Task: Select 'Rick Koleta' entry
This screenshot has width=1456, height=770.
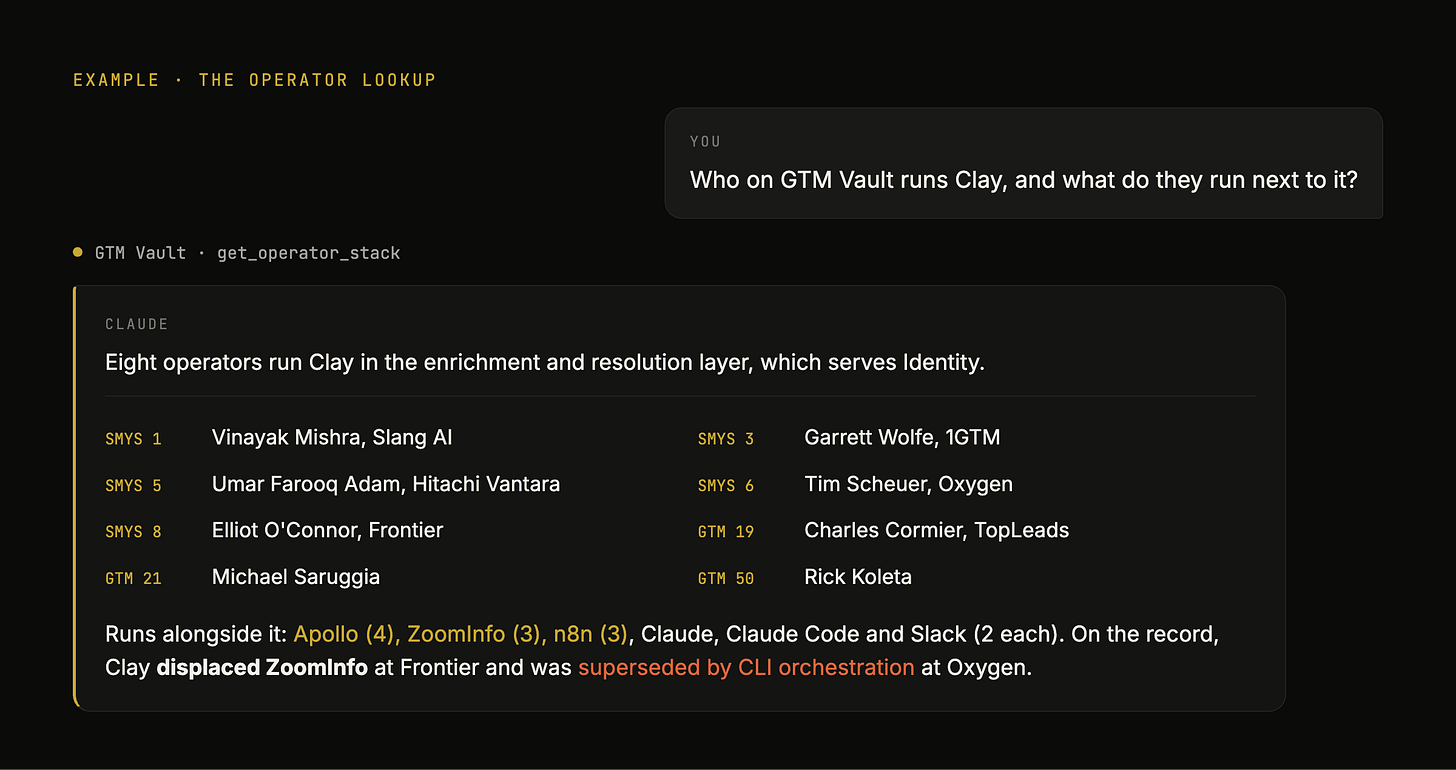Action: point(858,577)
